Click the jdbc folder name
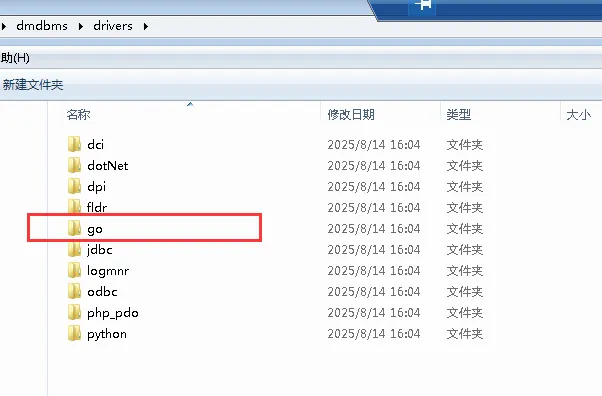This screenshot has height=396, width=602. [x=99, y=250]
